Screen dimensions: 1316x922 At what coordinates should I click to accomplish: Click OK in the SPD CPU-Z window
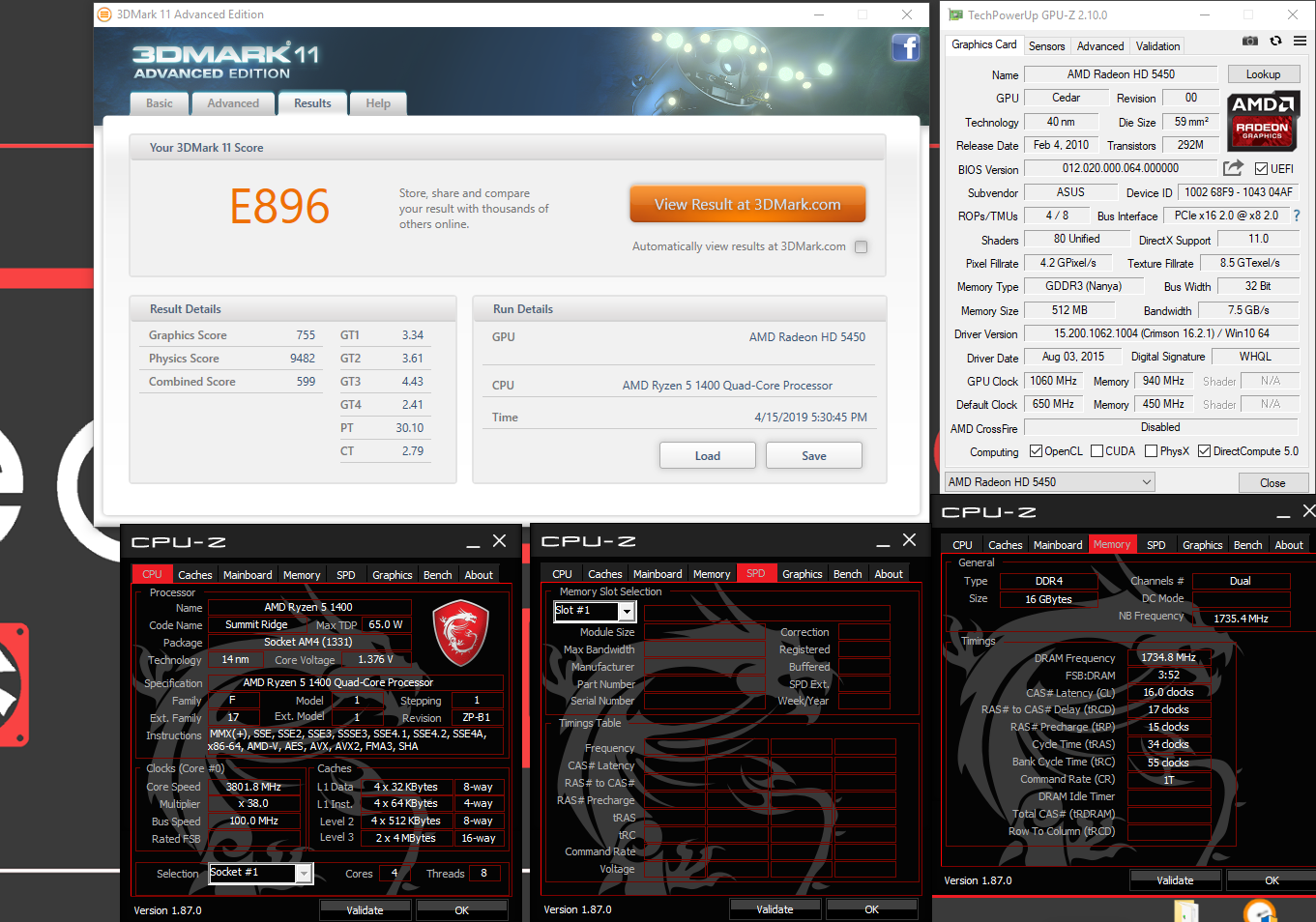[871, 909]
